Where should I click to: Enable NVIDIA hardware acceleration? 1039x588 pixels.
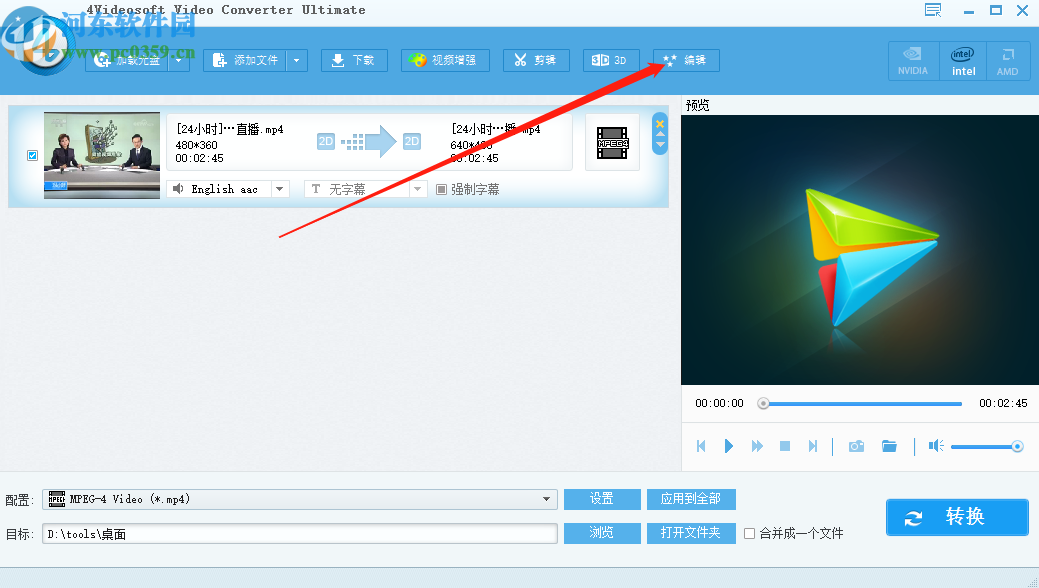tap(913, 60)
